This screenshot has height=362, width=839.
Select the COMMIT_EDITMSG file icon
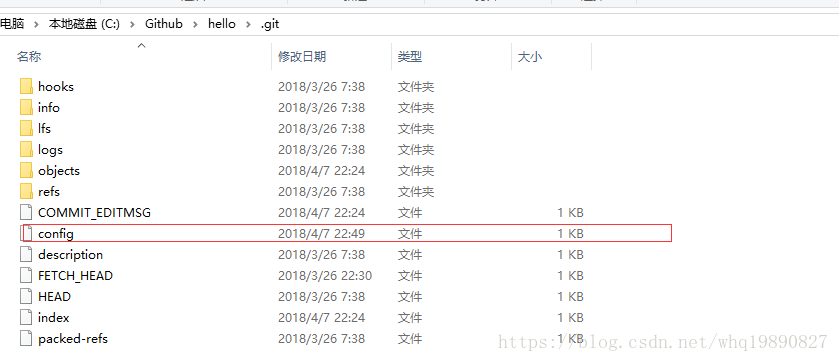click(26, 212)
